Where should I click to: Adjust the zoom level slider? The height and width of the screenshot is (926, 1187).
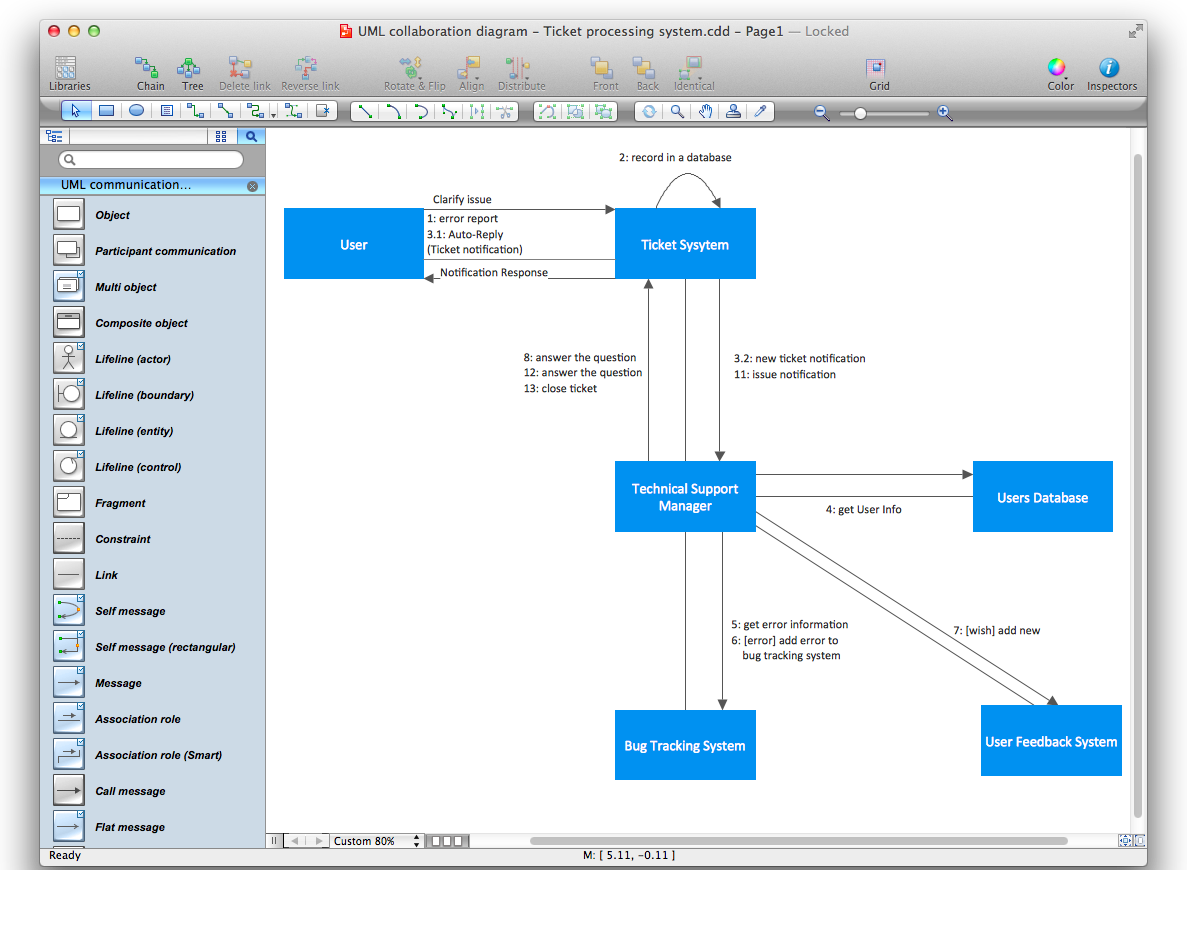pos(860,114)
